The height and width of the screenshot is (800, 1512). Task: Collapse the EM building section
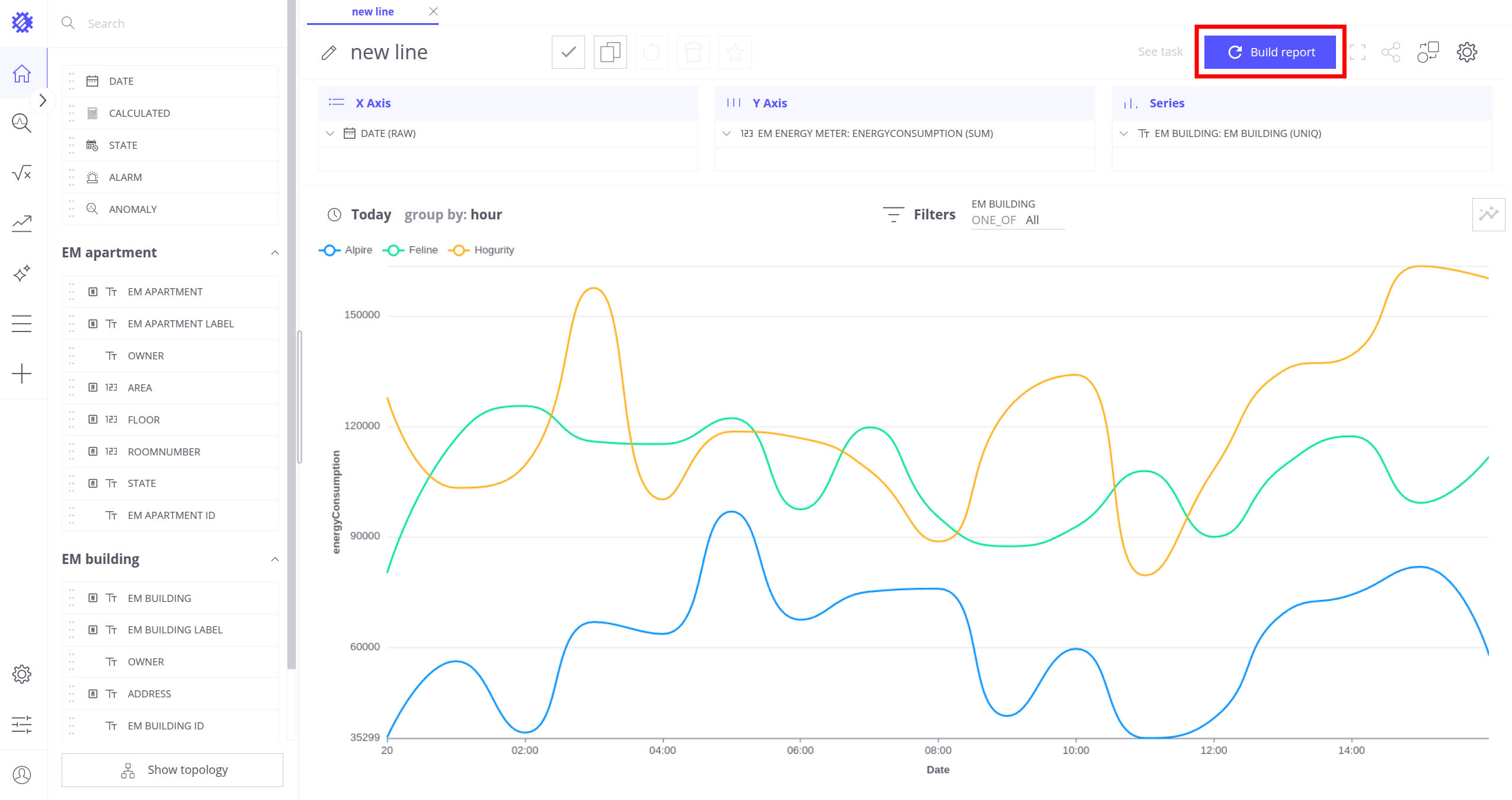point(275,559)
